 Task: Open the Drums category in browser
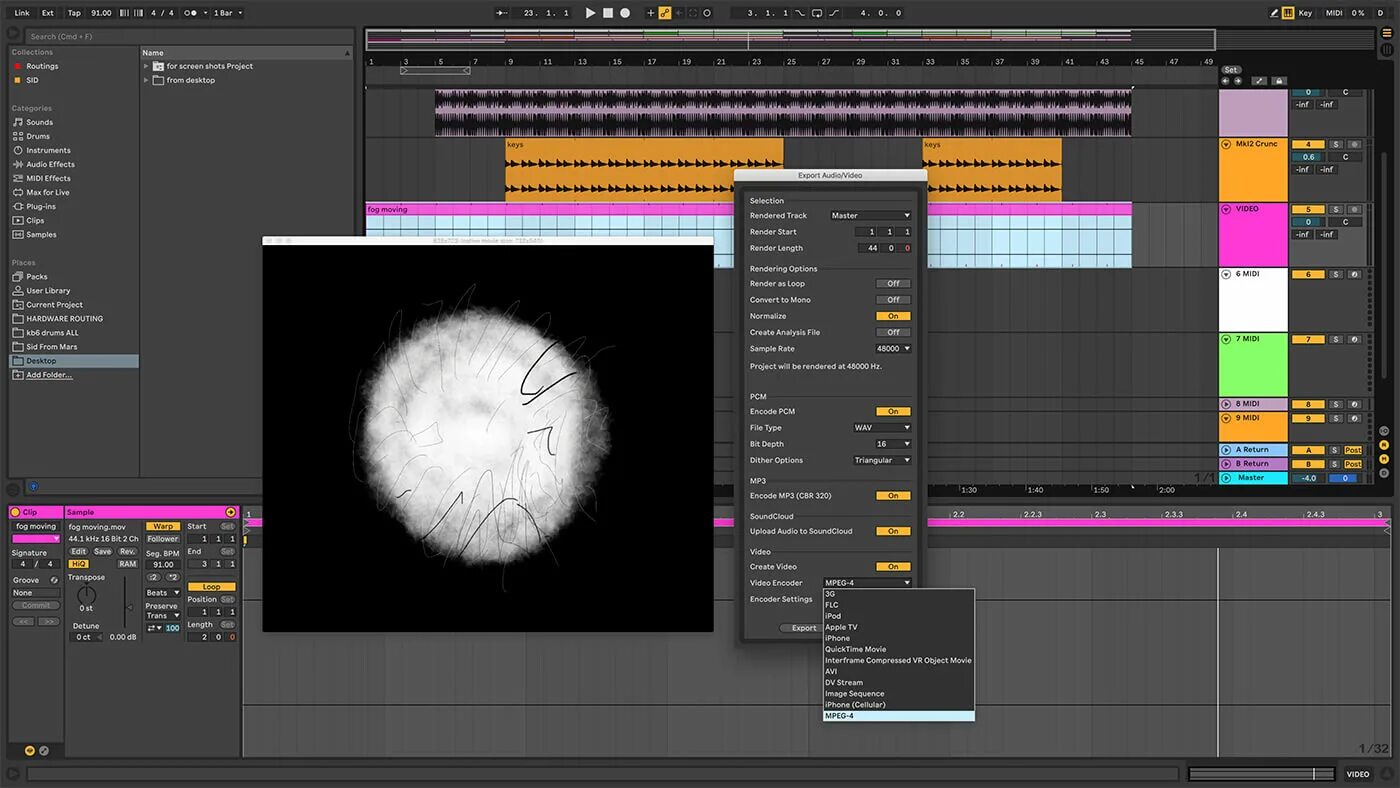click(x=38, y=136)
